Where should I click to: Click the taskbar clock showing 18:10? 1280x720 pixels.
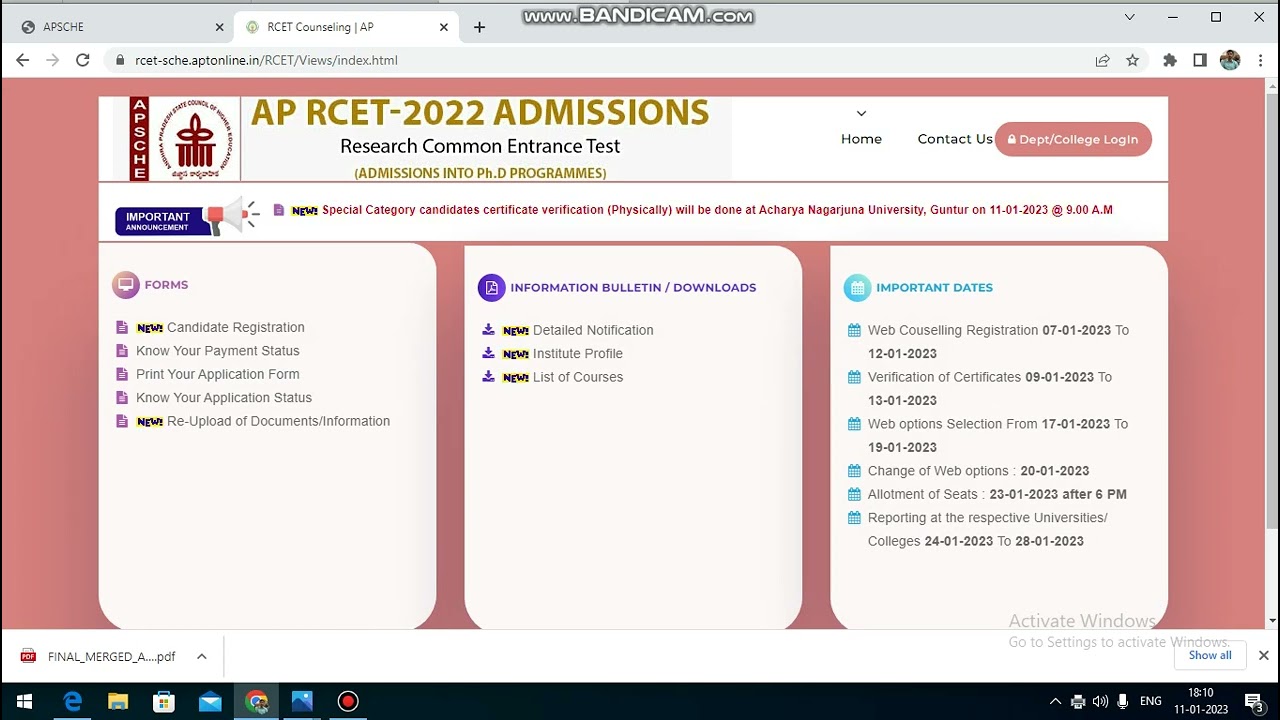pyautogui.click(x=1201, y=701)
